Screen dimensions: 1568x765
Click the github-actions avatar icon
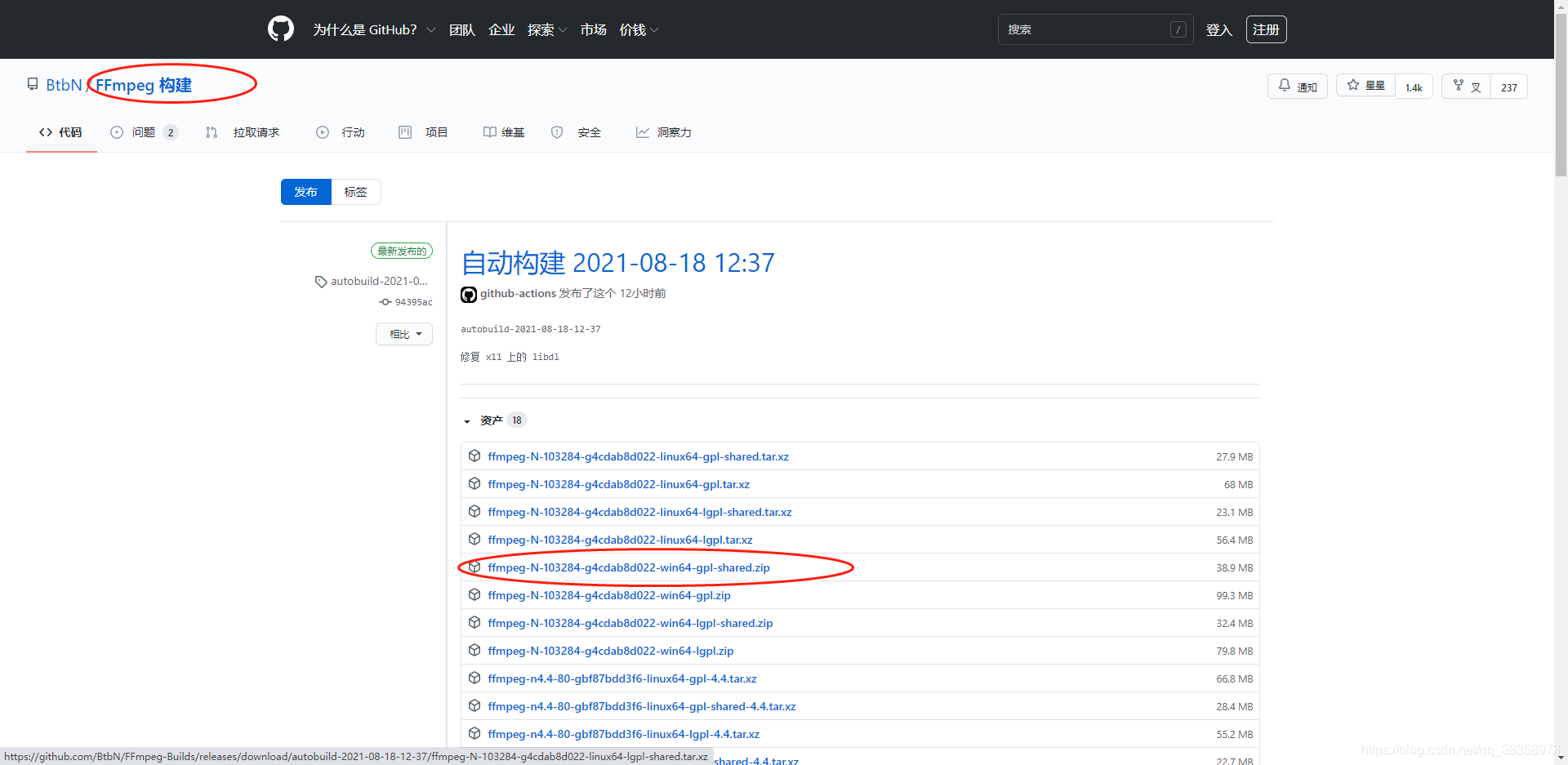click(469, 294)
